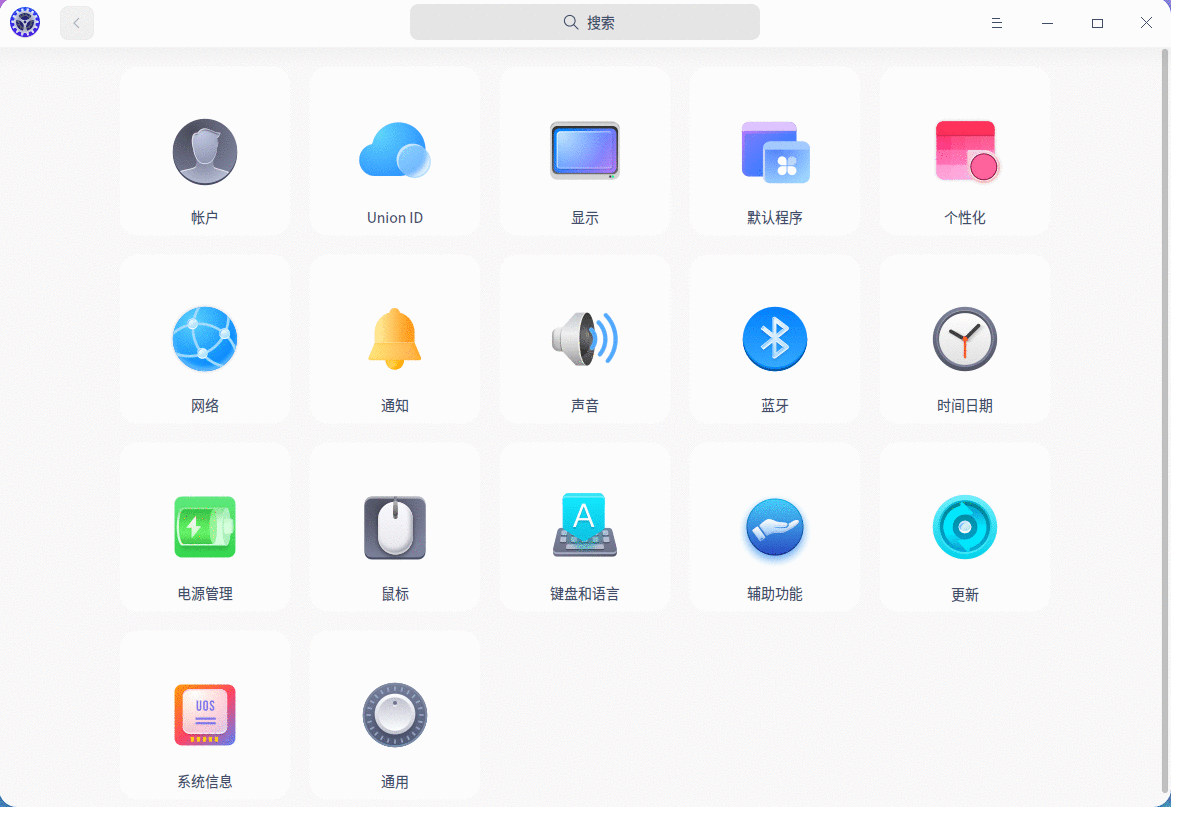This screenshot has height=815, width=1200.
Task: Click the 系统信息 label text
Action: pos(205,782)
